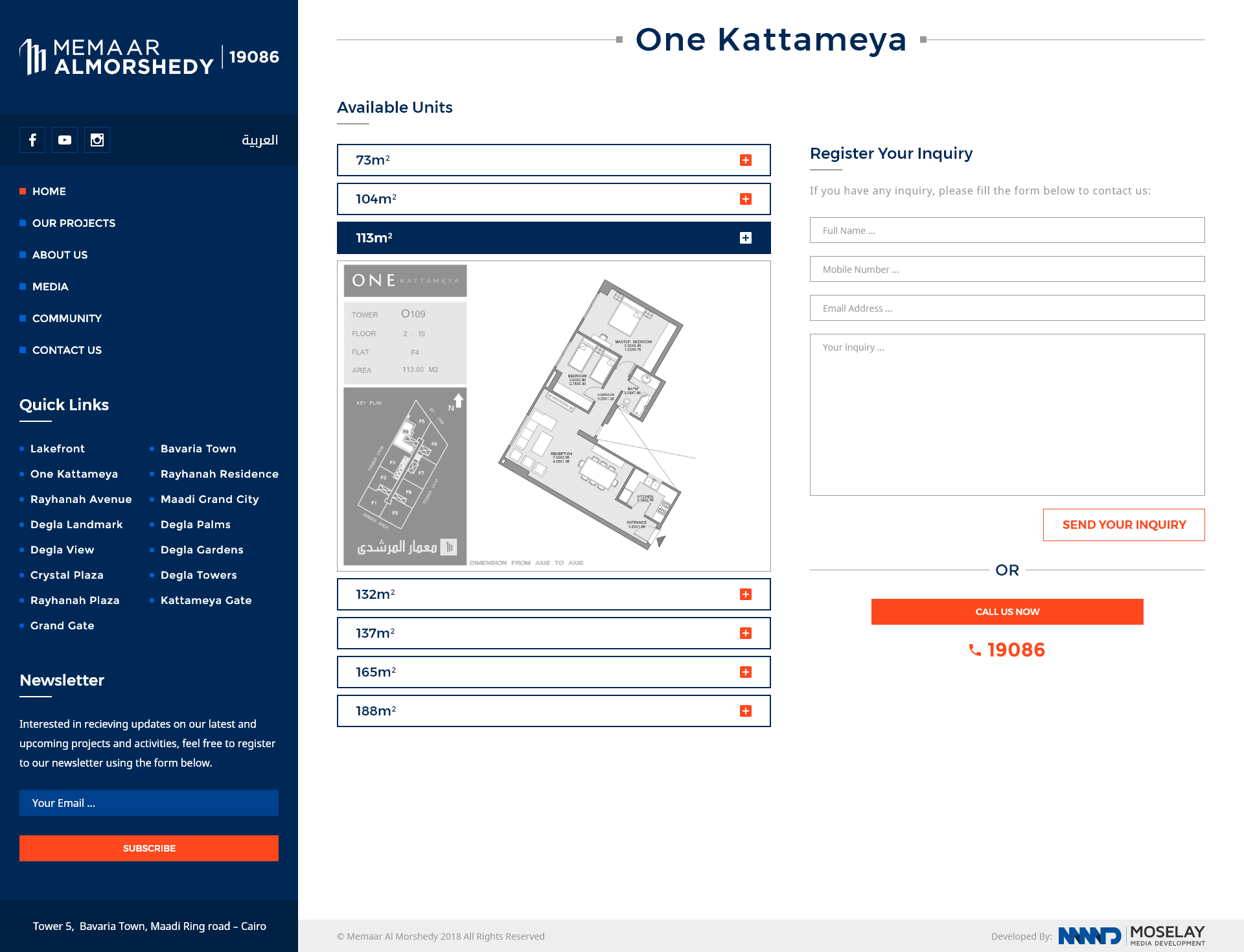1244x952 pixels.
Task: Click plus icon on 165m² unit
Action: click(746, 672)
